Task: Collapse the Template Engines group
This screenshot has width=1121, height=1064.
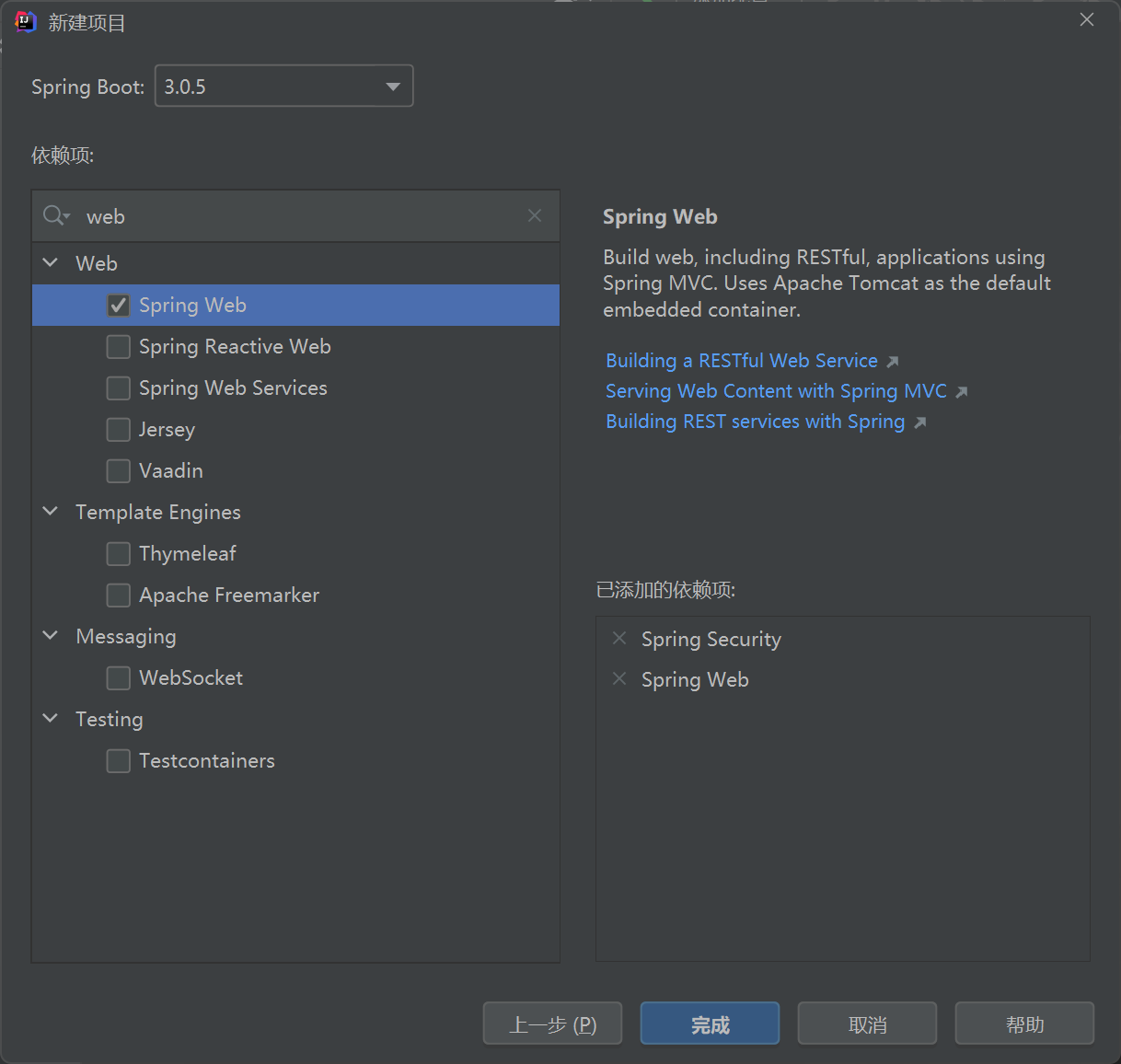Action: coord(51,511)
